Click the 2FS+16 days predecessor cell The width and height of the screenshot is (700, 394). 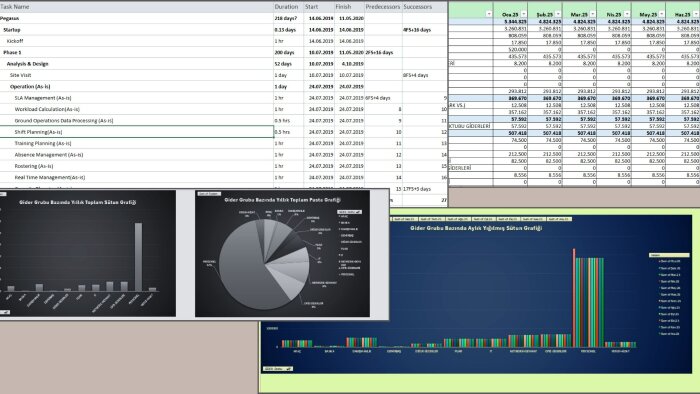pyautogui.click(x=383, y=52)
